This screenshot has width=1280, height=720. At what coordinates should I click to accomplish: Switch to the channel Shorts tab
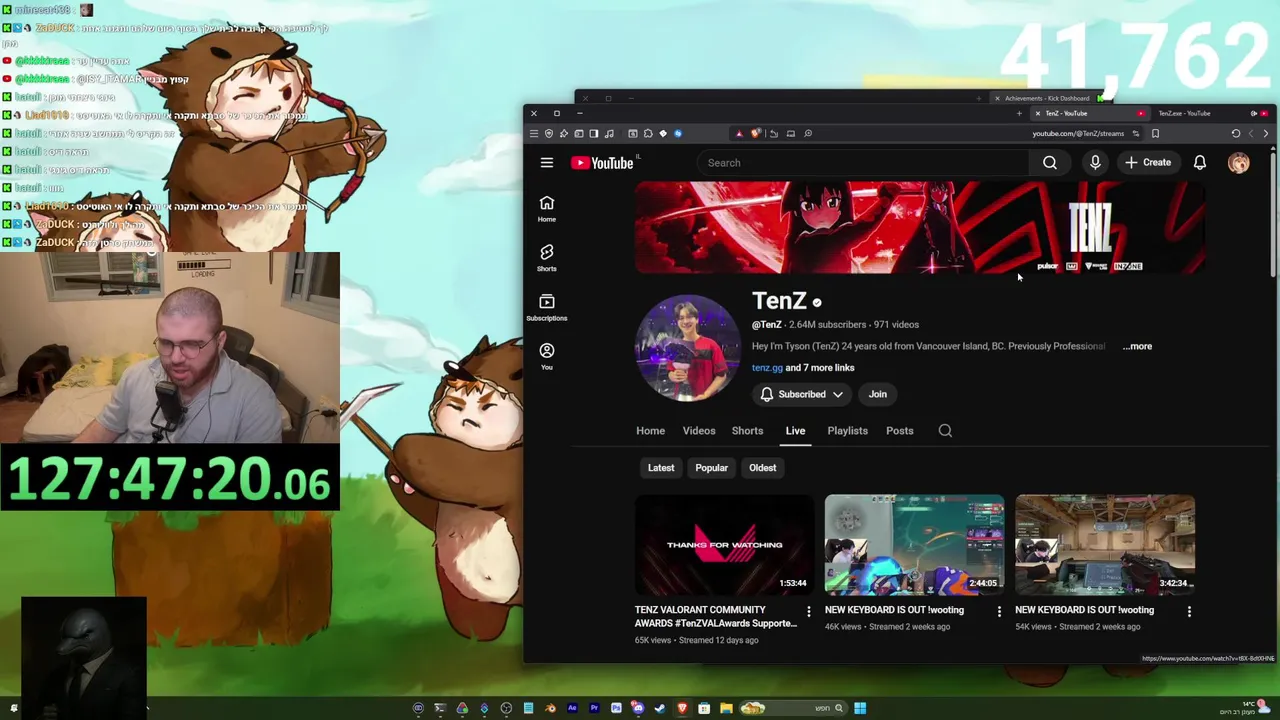pos(747,430)
